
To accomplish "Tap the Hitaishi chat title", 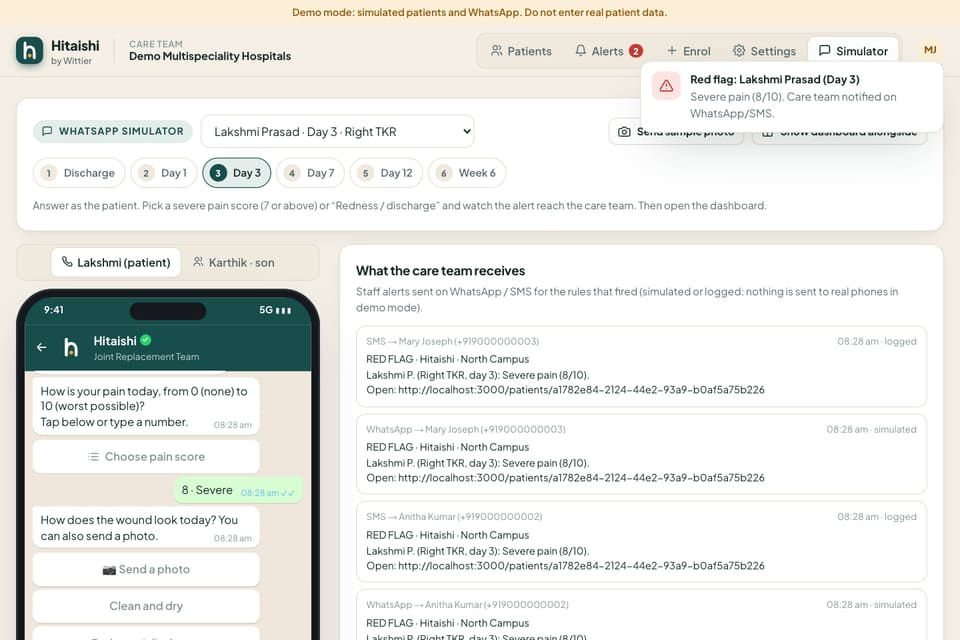I will [115, 341].
